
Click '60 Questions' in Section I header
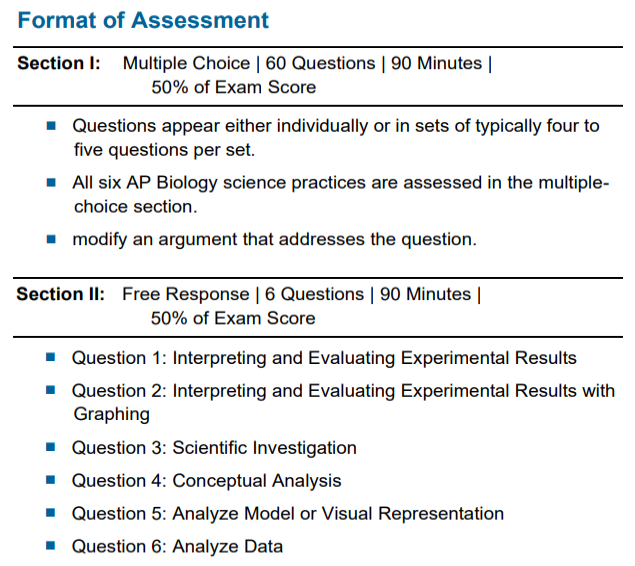click(x=320, y=63)
